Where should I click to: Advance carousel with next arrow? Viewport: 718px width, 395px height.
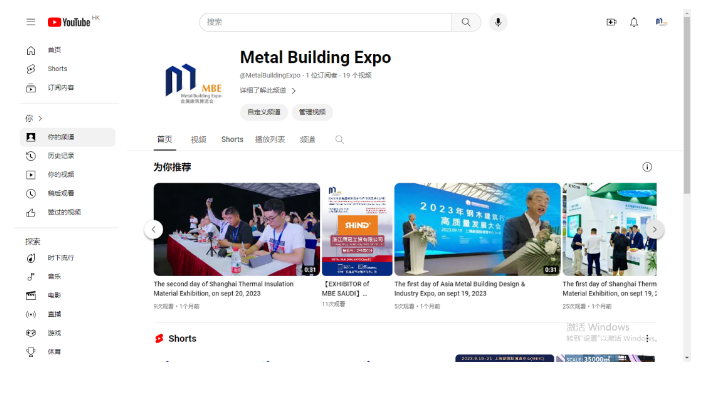[x=654, y=229]
